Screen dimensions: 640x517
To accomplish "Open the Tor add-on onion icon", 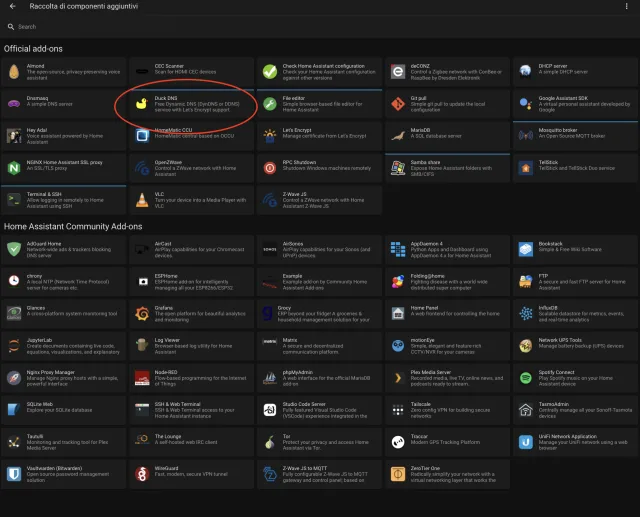I will [269, 441].
